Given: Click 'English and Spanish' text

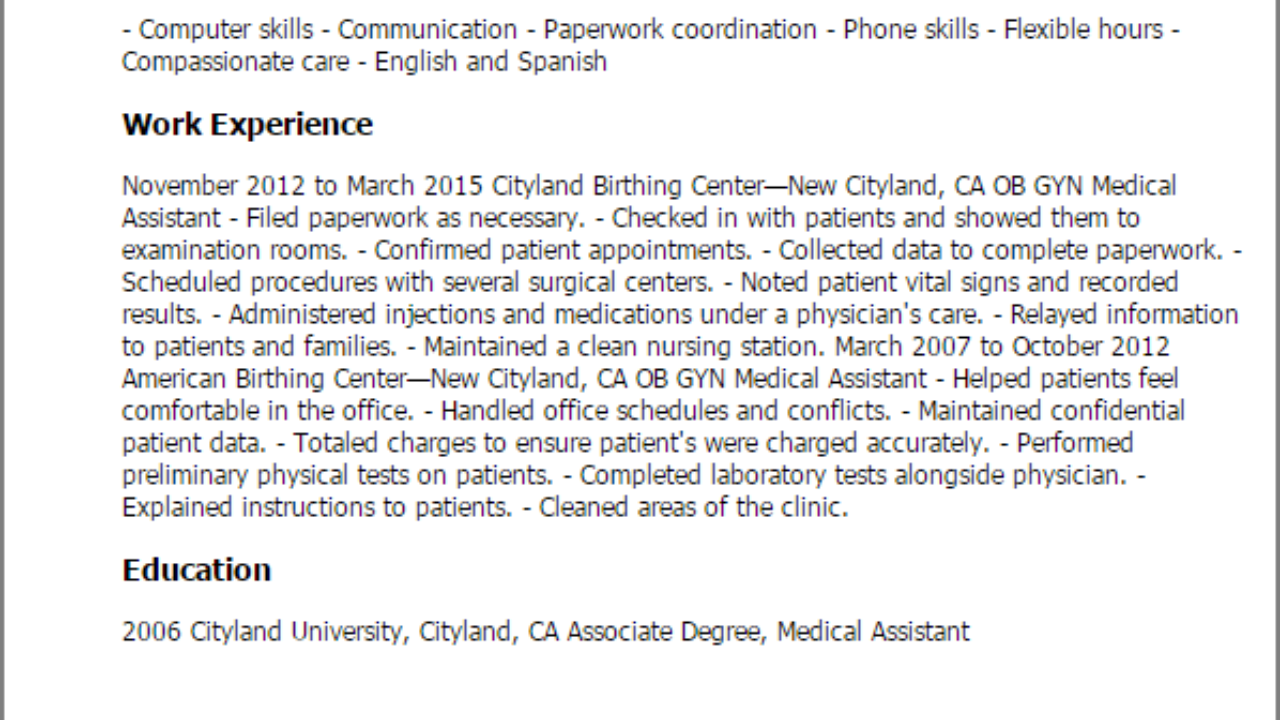Looking at the screenshot, I should pos(490,62).
